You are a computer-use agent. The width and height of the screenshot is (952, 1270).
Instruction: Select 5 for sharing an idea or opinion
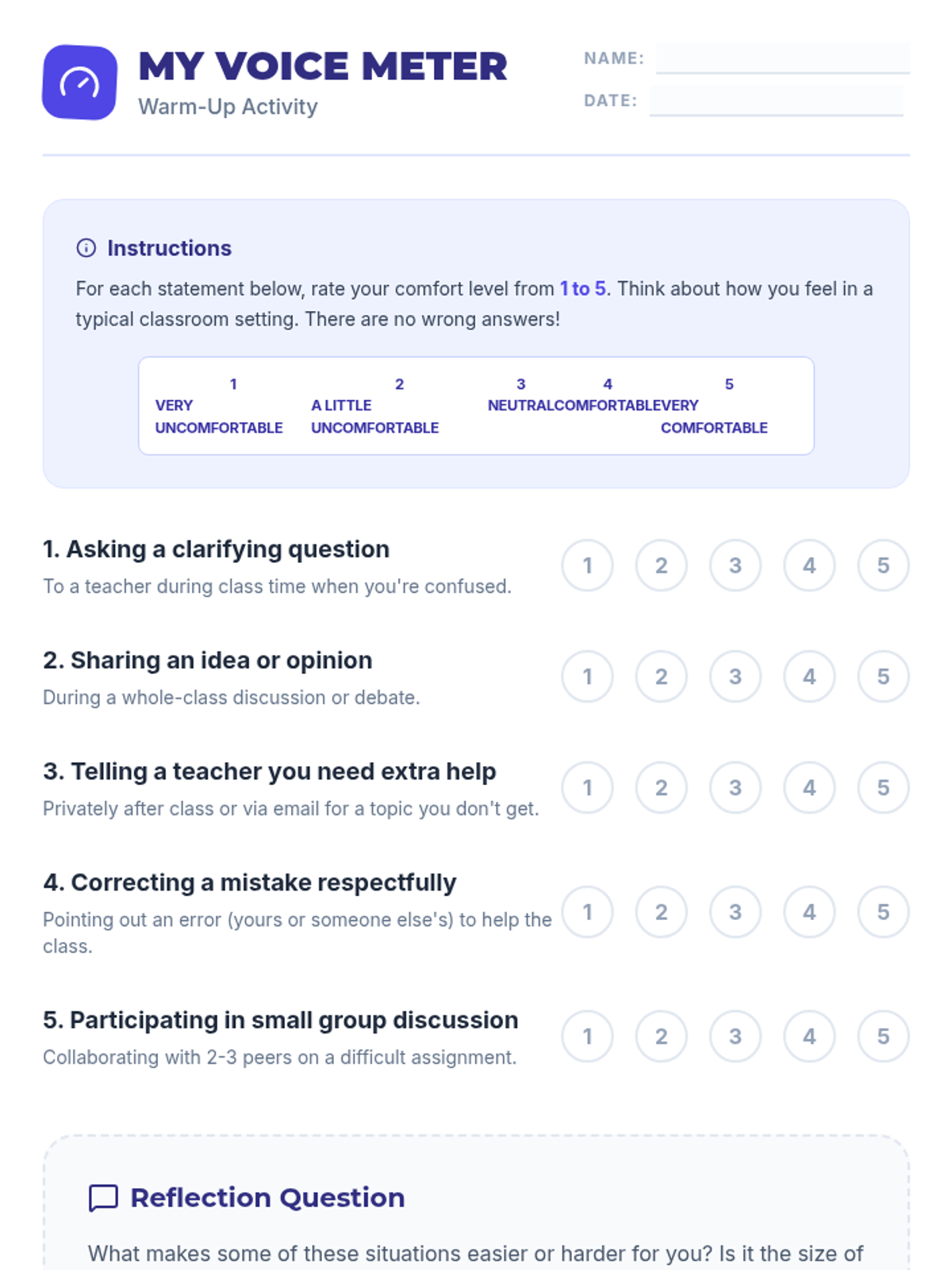click(883, 677)
